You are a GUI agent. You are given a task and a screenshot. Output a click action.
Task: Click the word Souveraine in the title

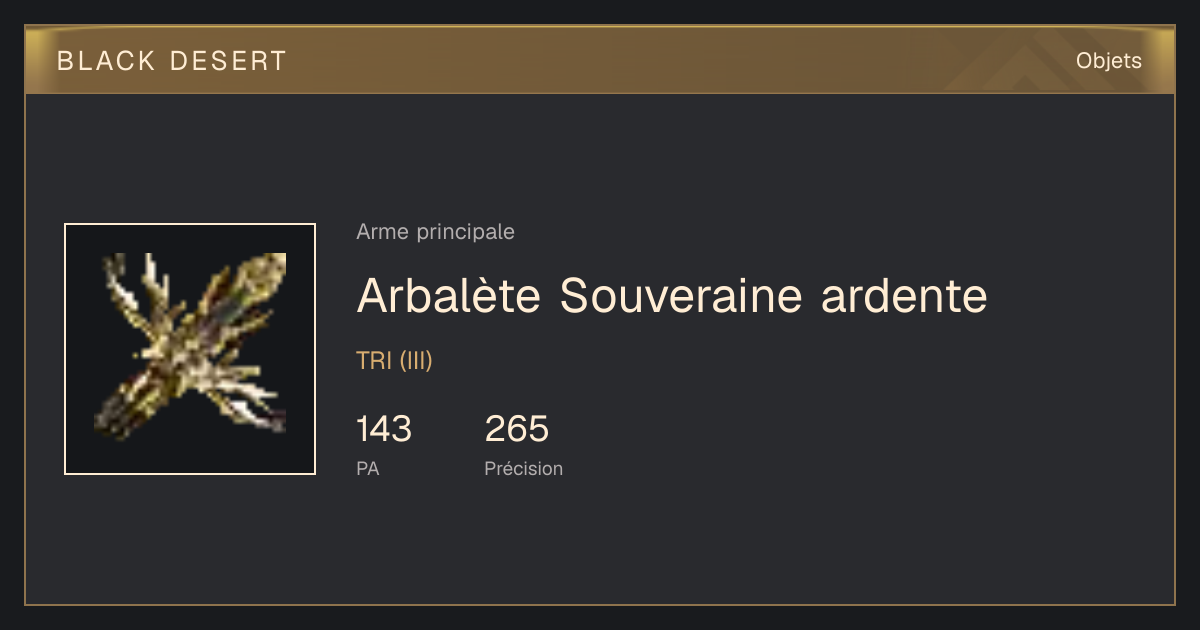[681, 295]
